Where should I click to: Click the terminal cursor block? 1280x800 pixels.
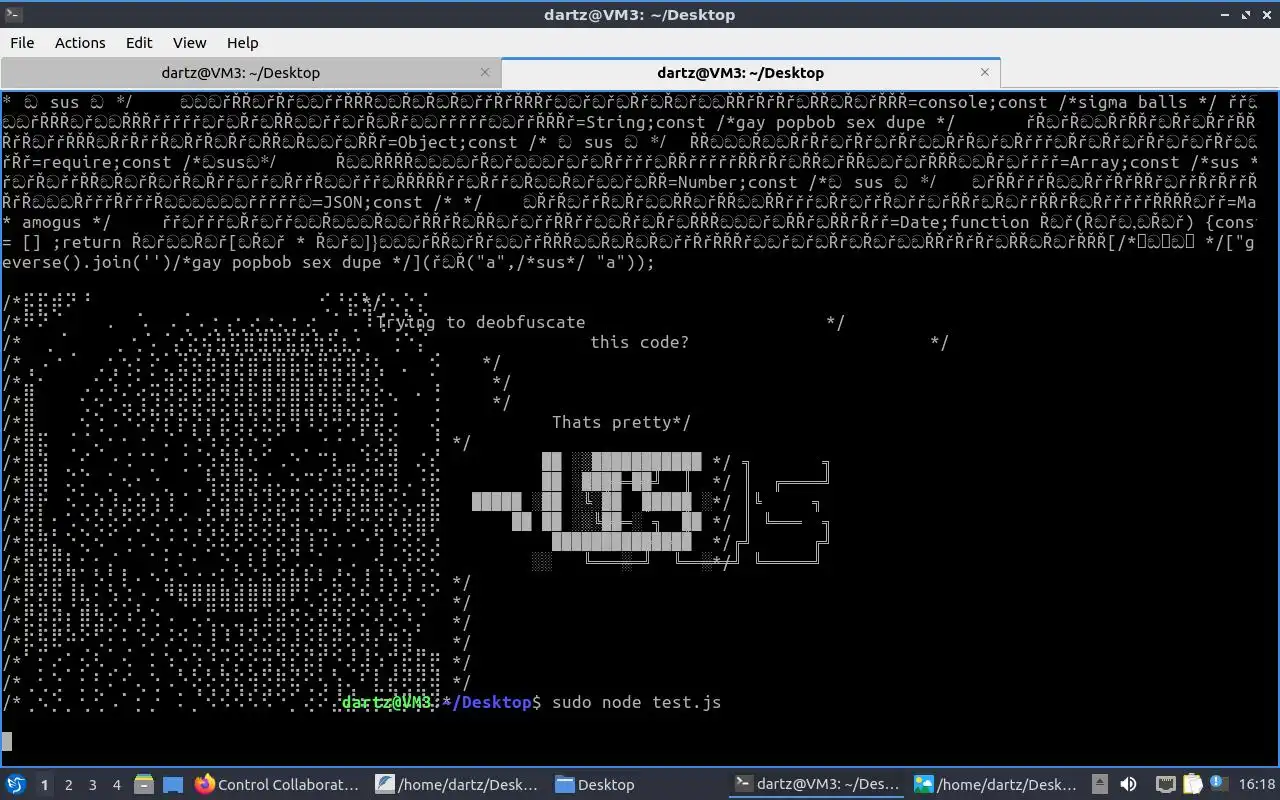tap(7, 741)
